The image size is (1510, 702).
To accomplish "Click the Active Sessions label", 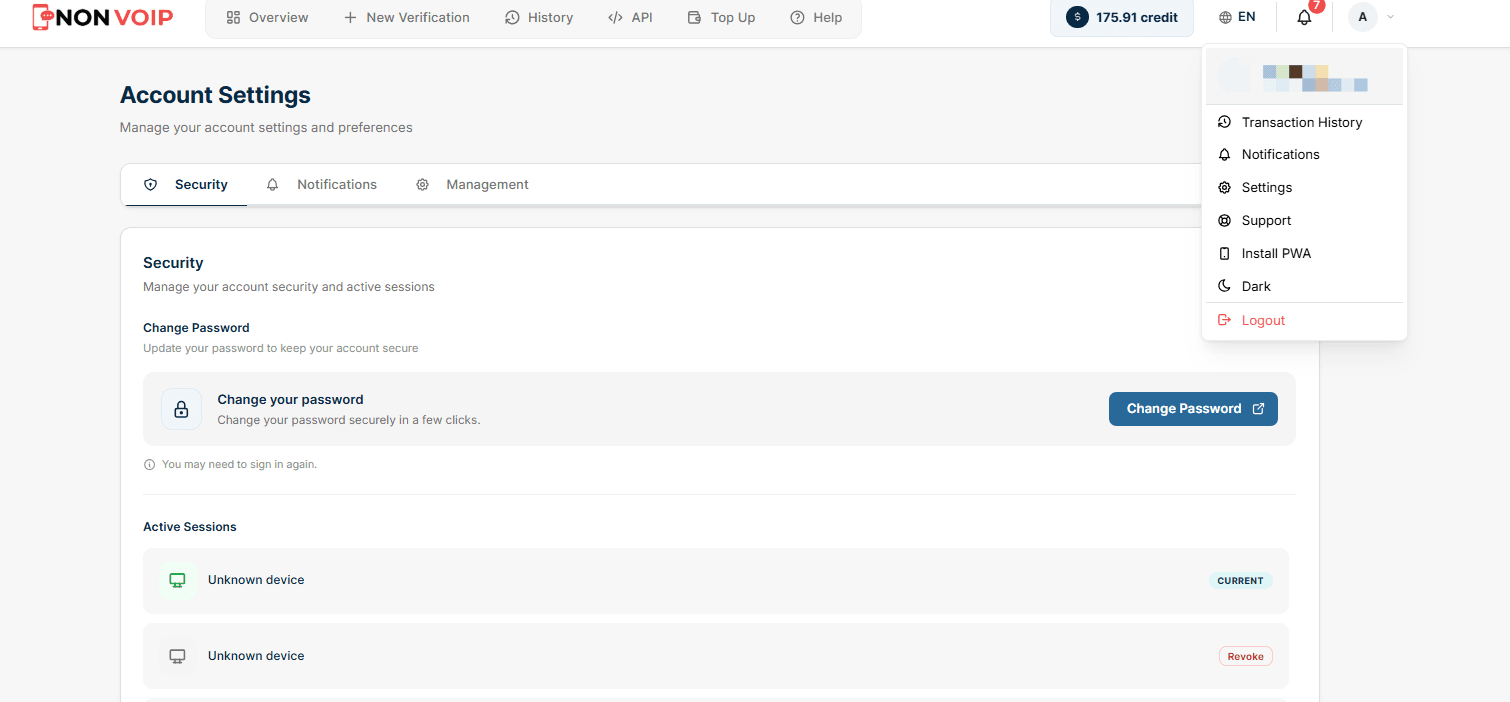I will (x=190, y=527).
